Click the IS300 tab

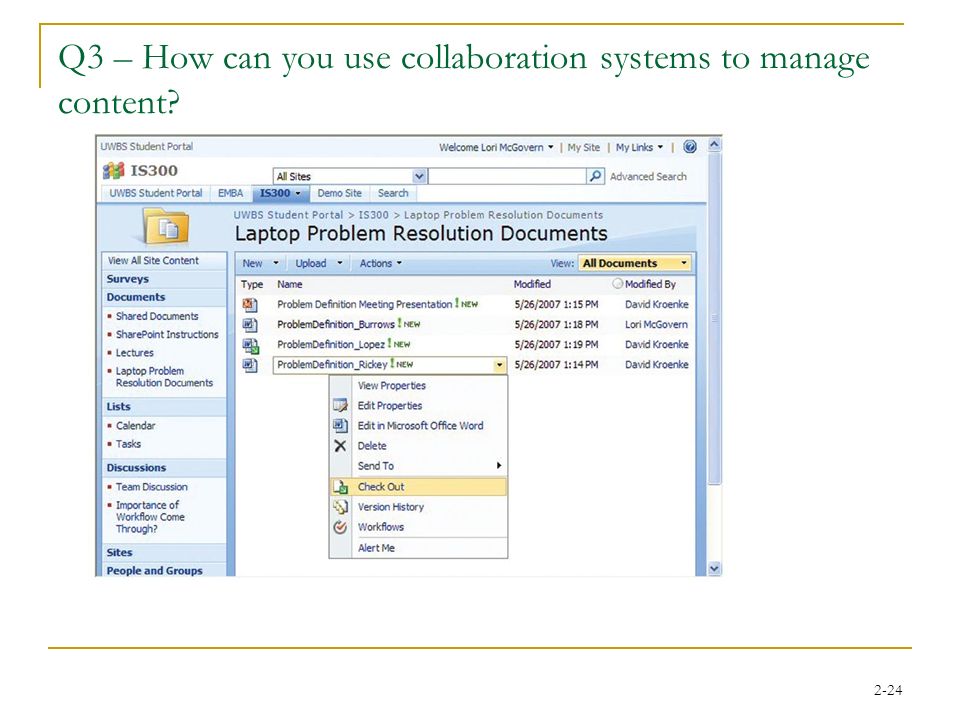click(280, 193)
